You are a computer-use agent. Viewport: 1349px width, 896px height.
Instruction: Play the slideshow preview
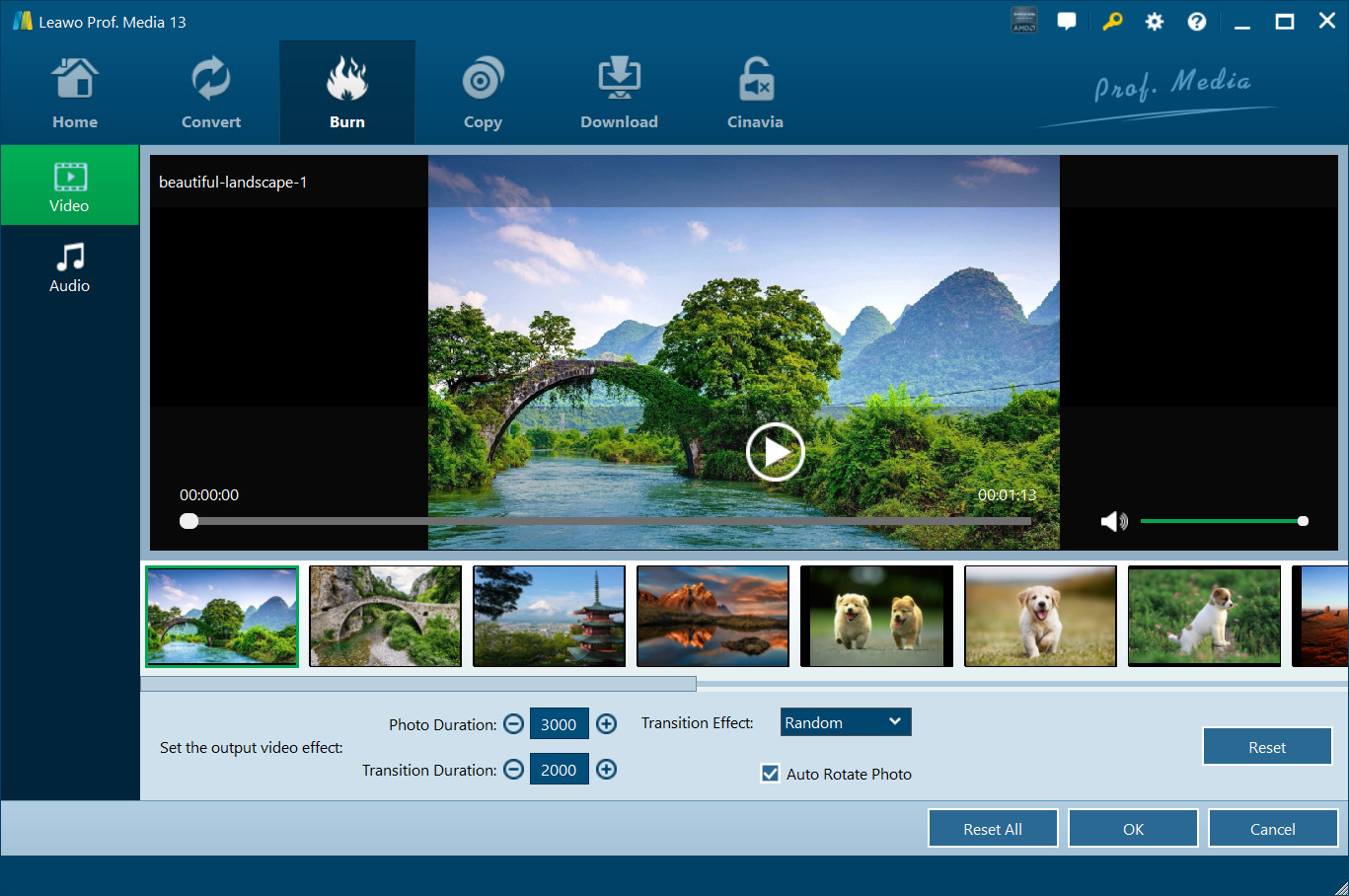[775, 451]
